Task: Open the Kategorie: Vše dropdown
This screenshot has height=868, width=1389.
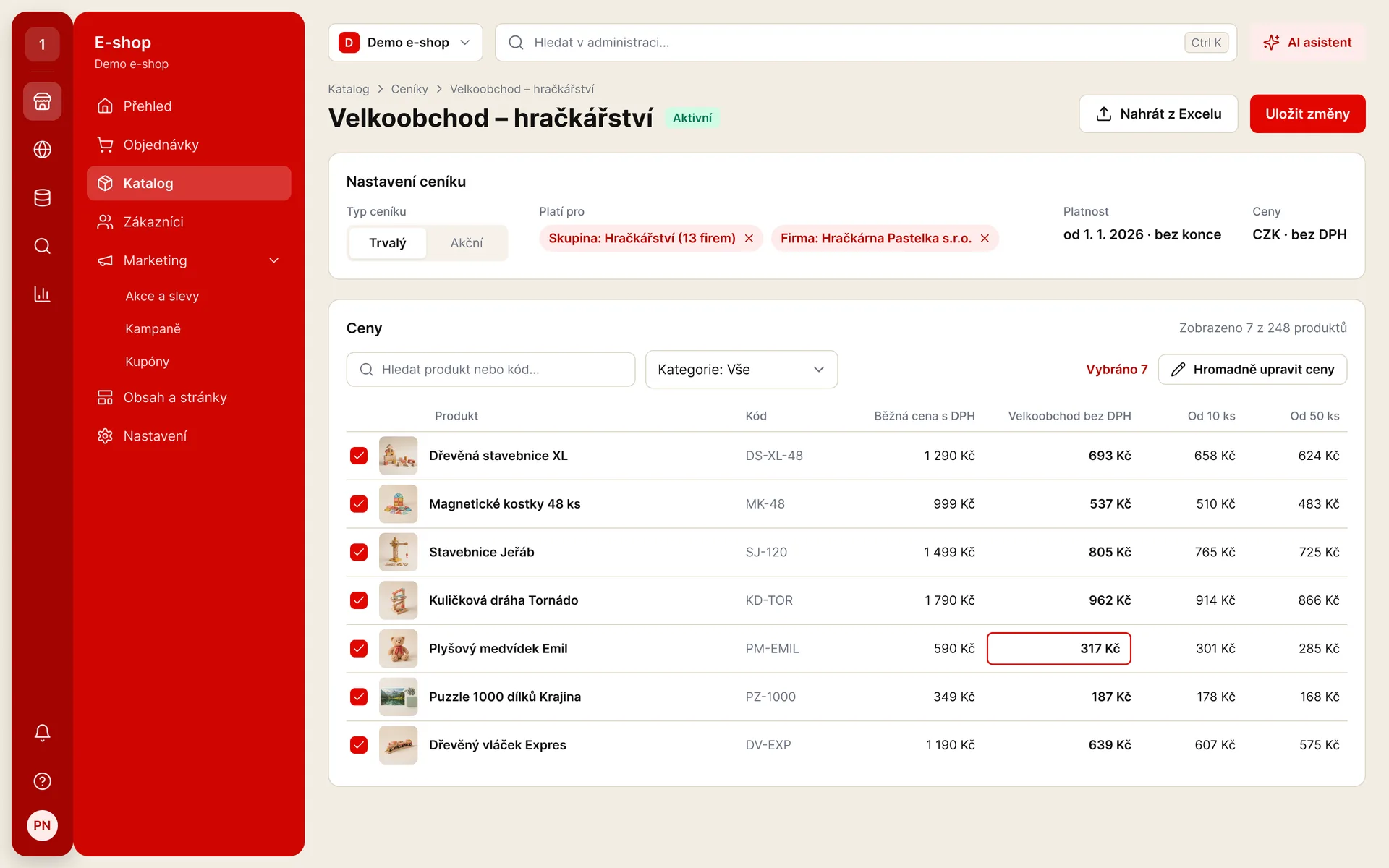Action: (742, 370)
